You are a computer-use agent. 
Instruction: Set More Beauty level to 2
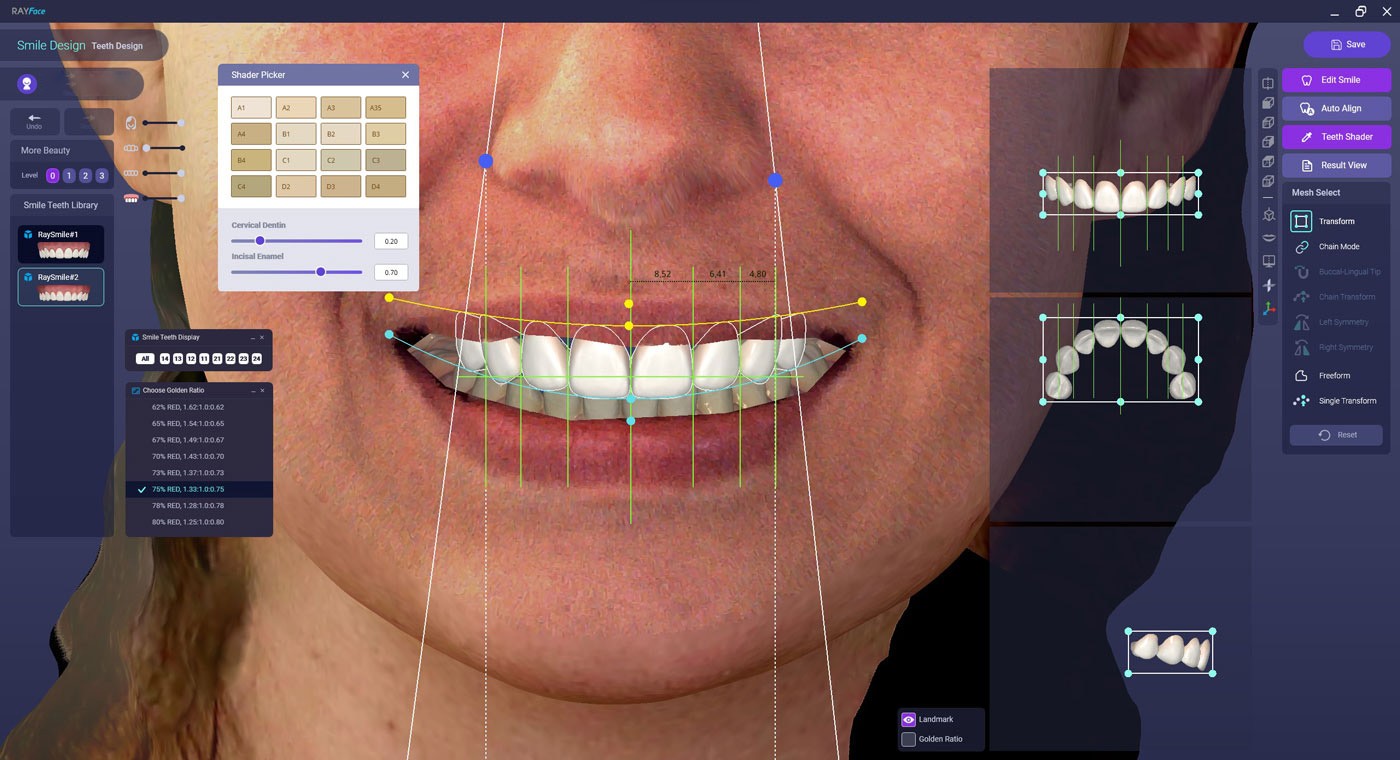click(x=85, y=176)
